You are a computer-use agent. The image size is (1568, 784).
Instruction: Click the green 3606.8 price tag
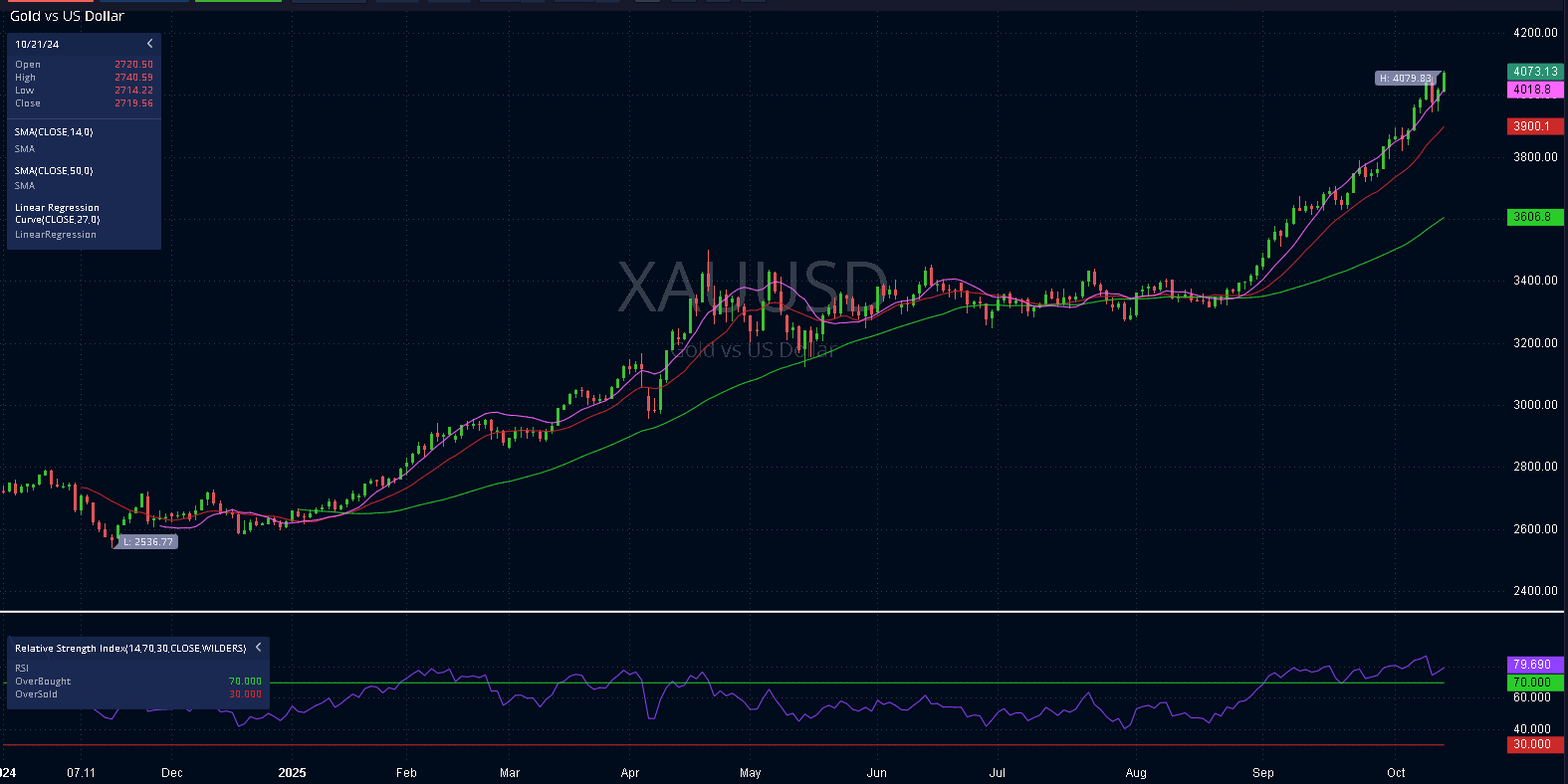coord(1534,217)
